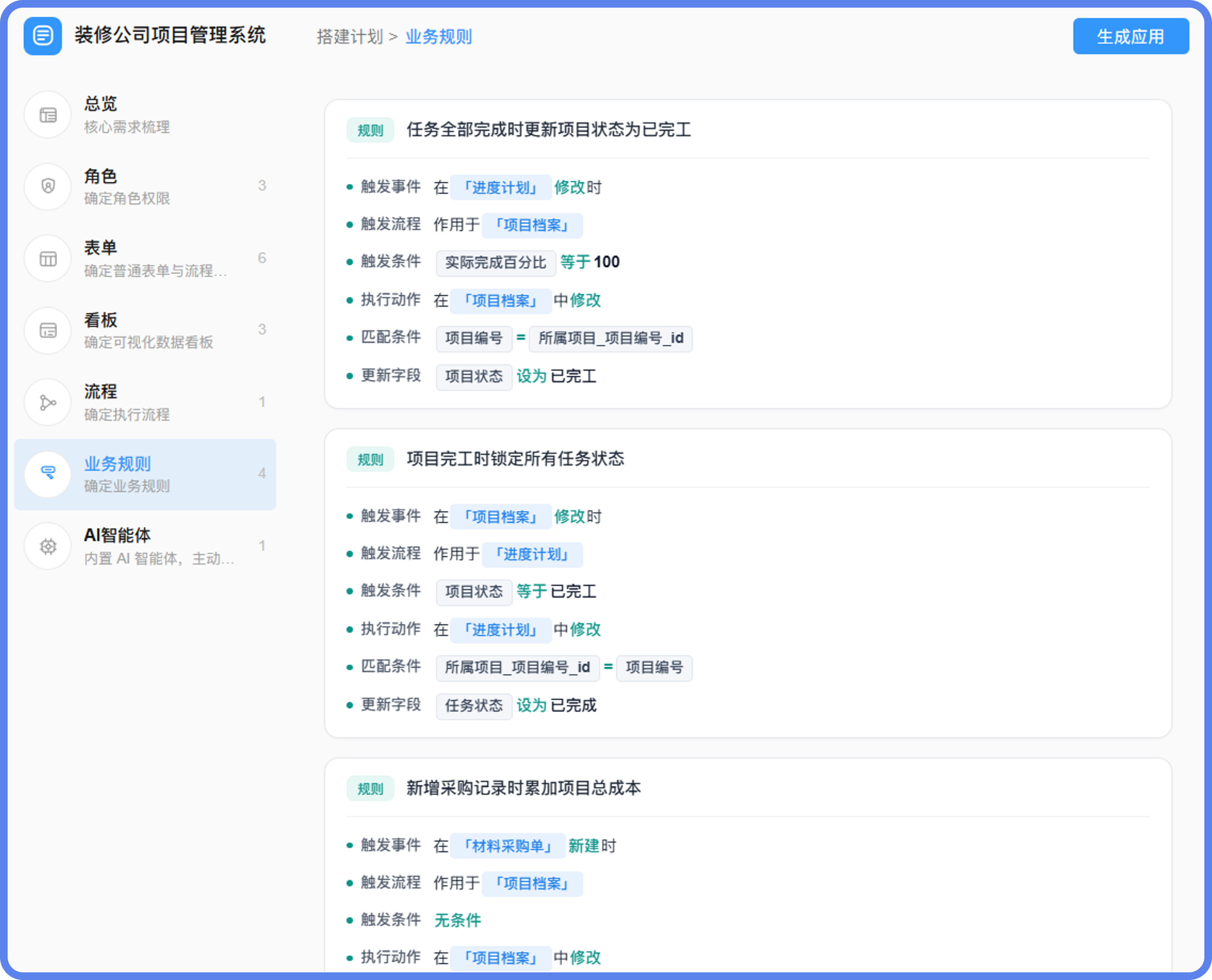Viewport: 1212px width, 980px height.
Task: Click 所属项目_项目编号_id chip in first rule
Action: tap(611, 338)
